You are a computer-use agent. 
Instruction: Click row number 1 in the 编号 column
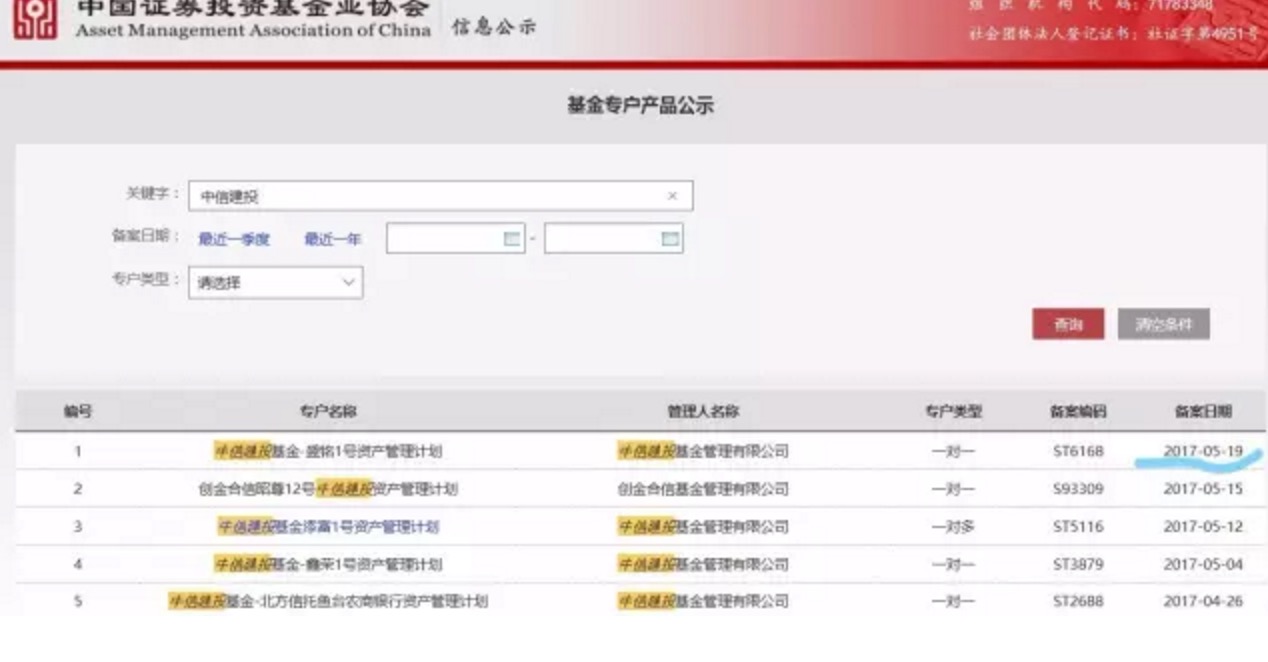78,451
